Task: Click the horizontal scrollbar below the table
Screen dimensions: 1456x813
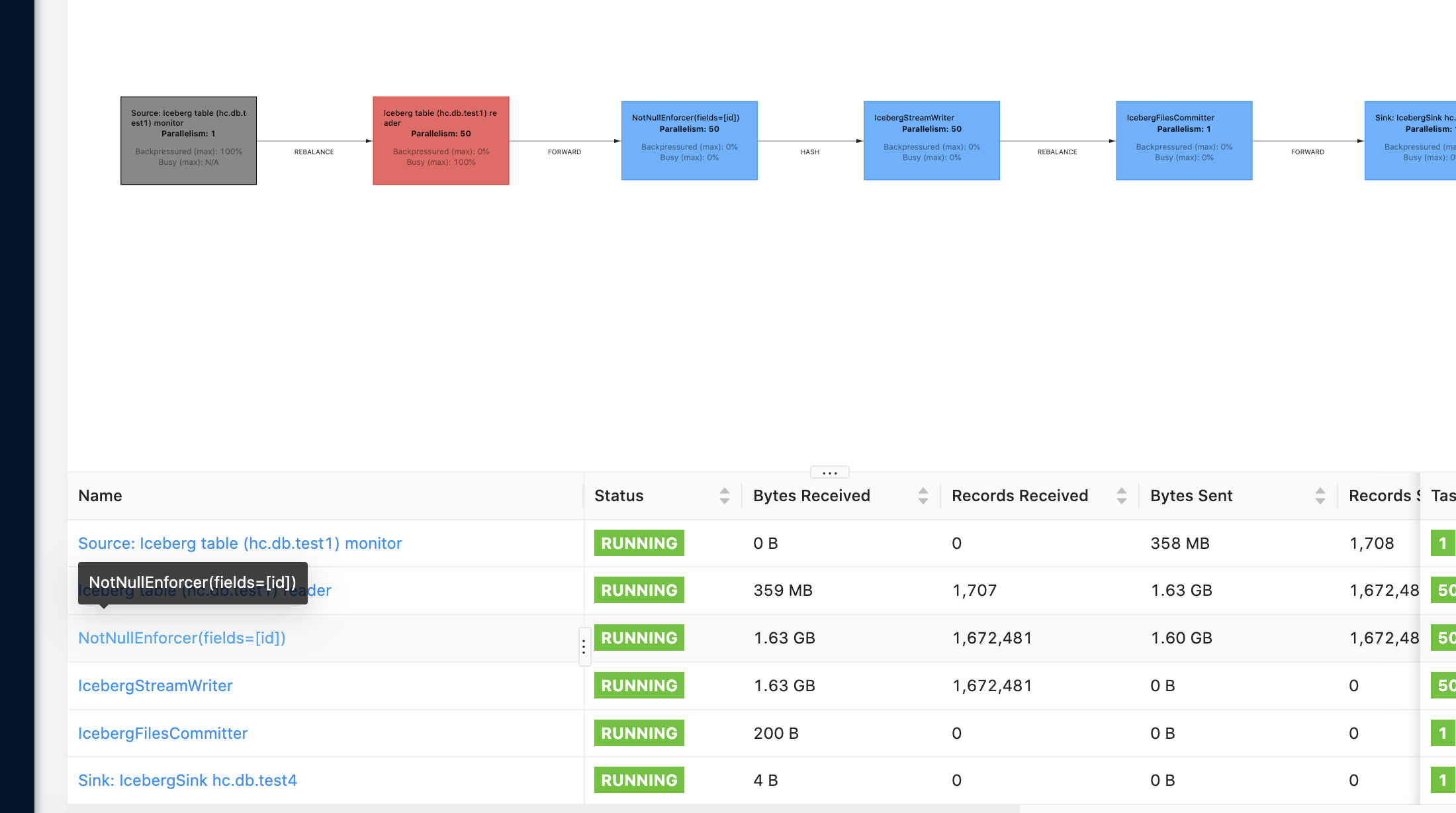Action: [x=543, y=809]
